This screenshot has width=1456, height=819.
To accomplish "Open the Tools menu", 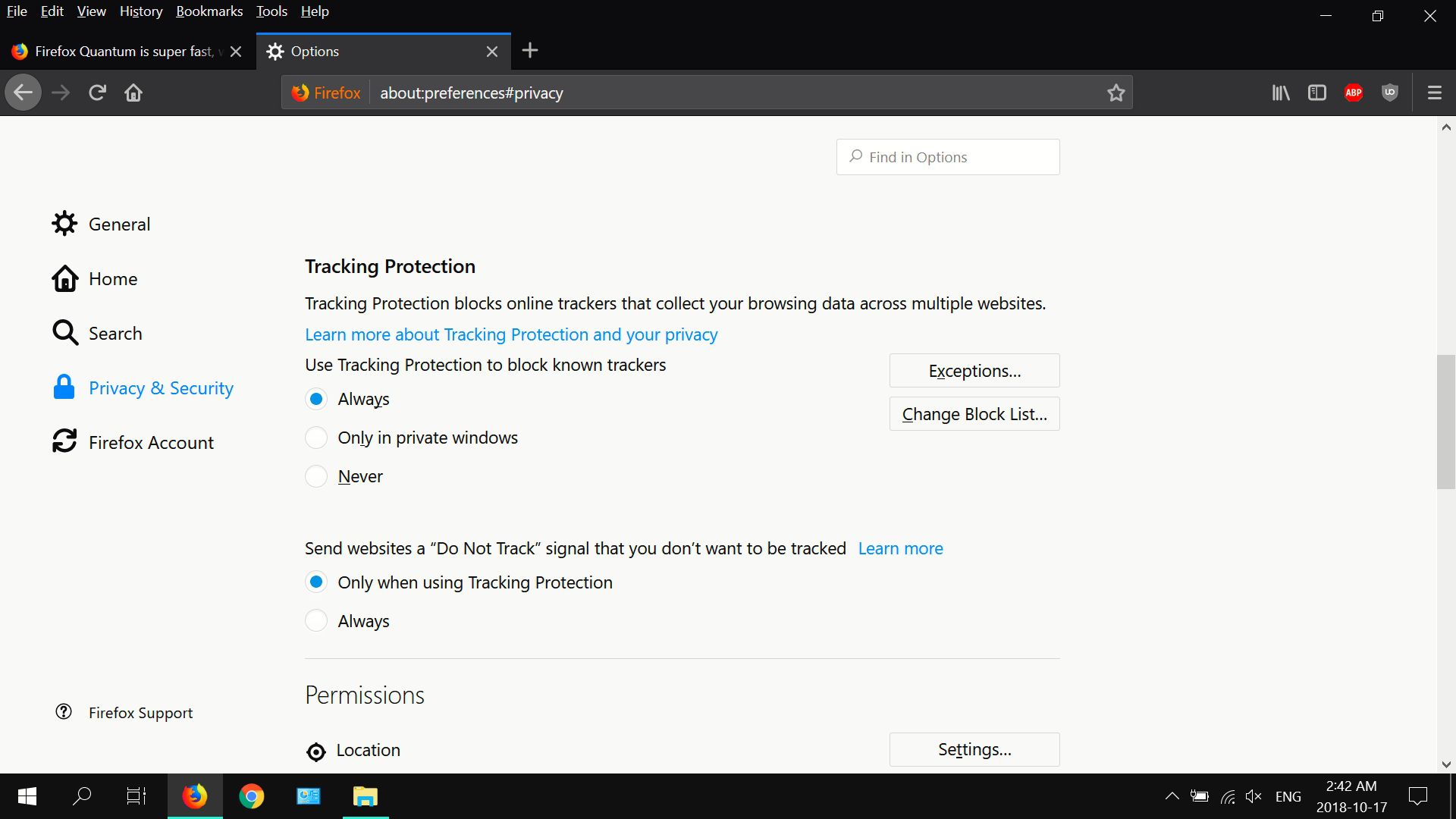I will click(271, 11).
